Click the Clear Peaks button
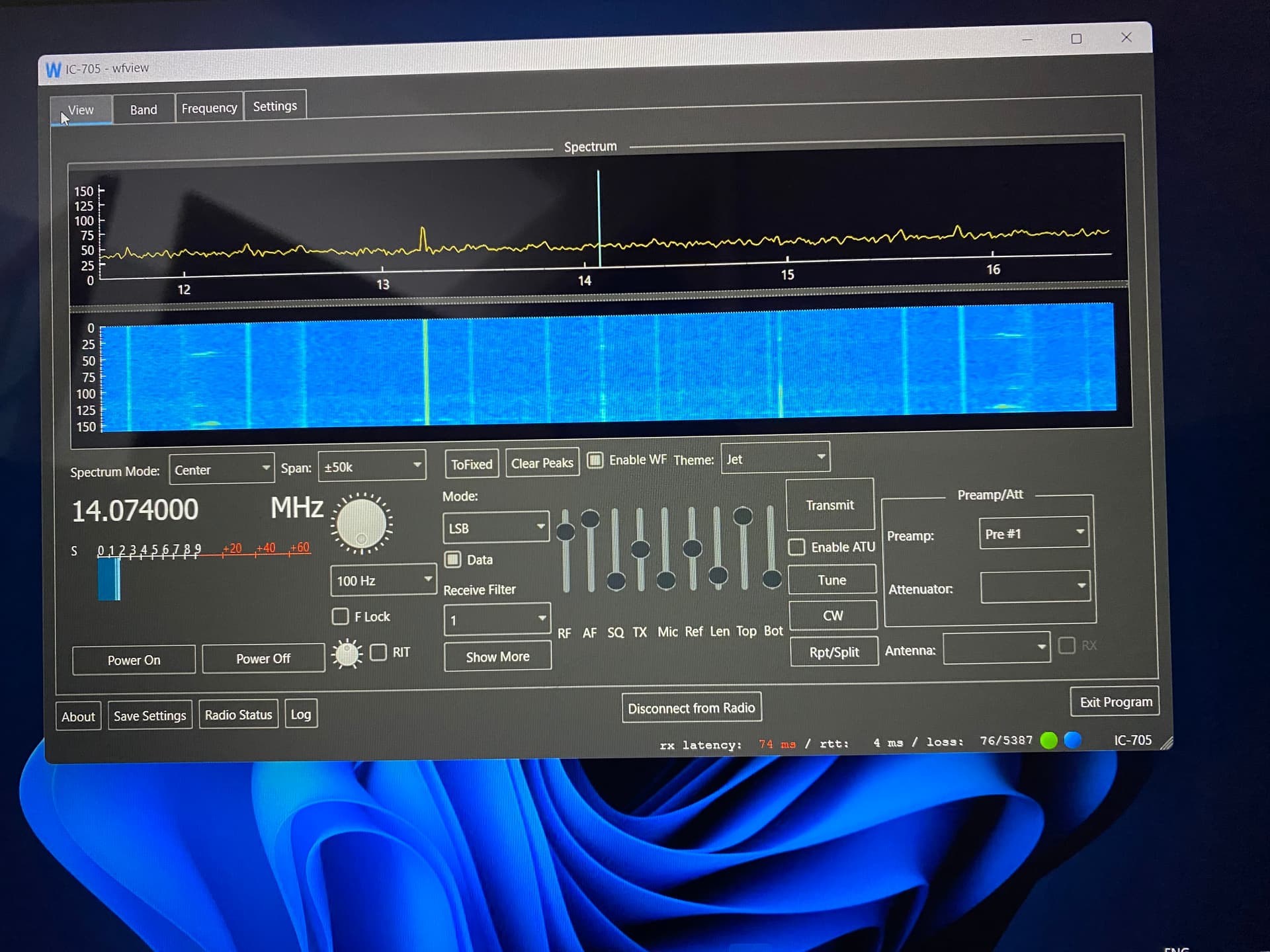This screenshot has width=1270, height=952. coord(542,463)
